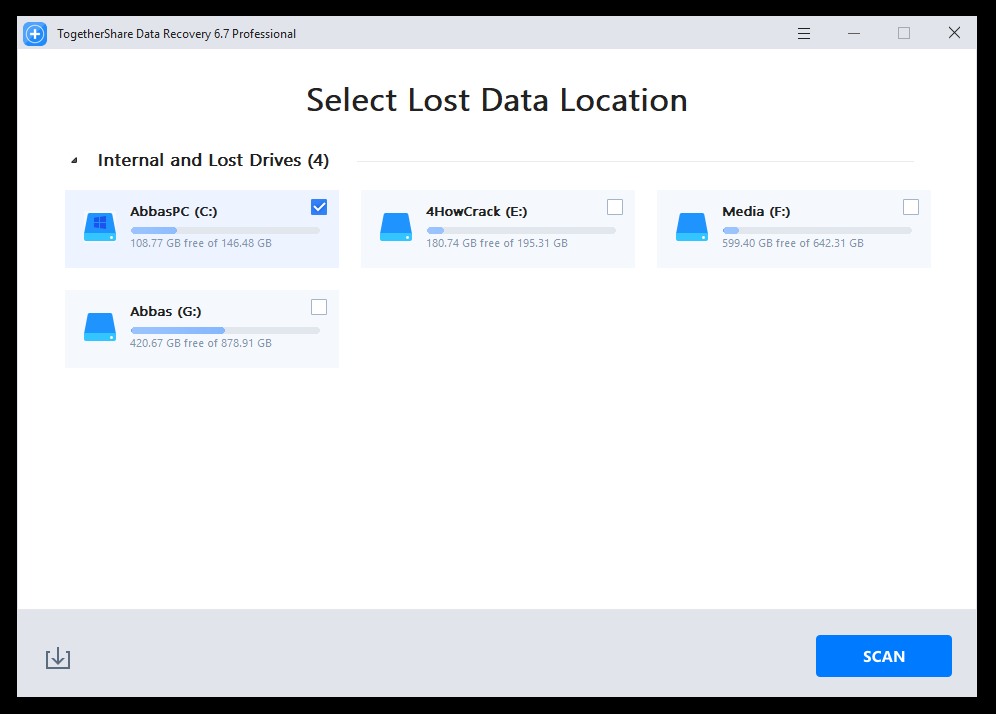Screen dimensions: 996x714
Task: Collapse Internal and Lost Drives section
Action: 74,161
